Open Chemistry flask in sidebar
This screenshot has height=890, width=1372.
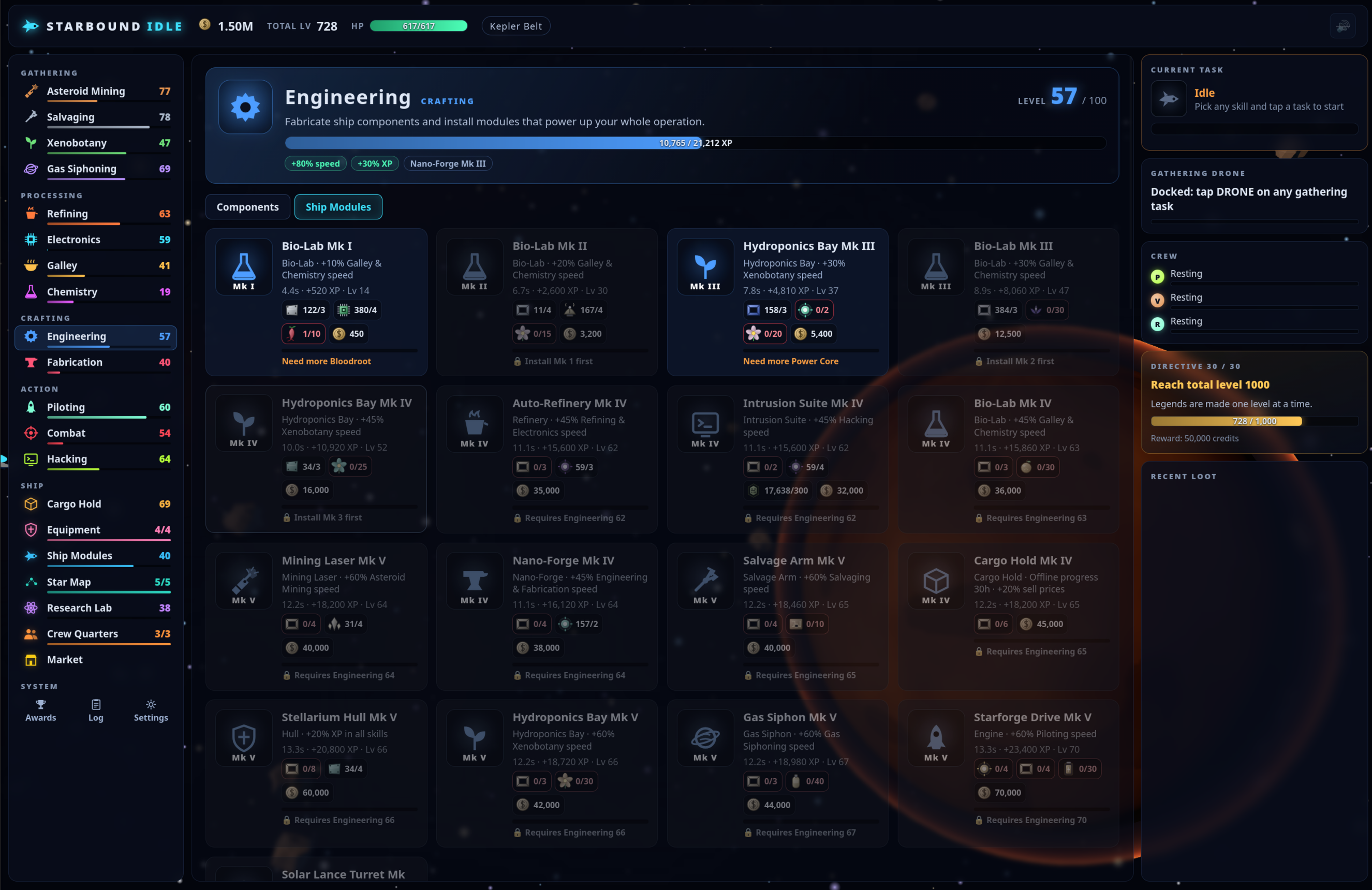31,292
